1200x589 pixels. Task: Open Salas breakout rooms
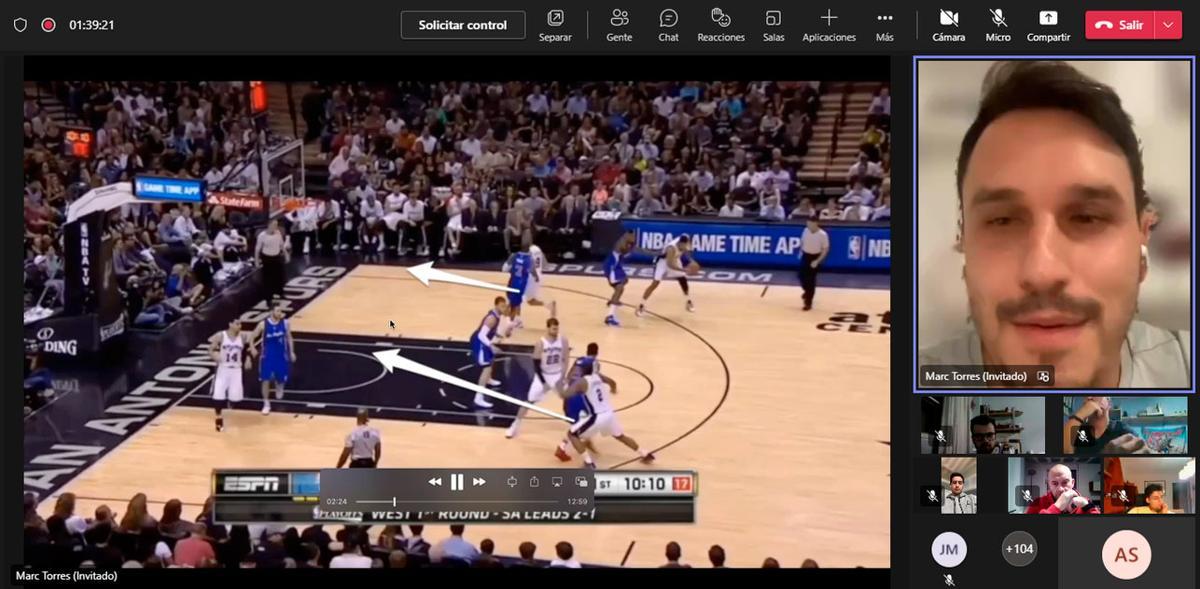point(773,25)
